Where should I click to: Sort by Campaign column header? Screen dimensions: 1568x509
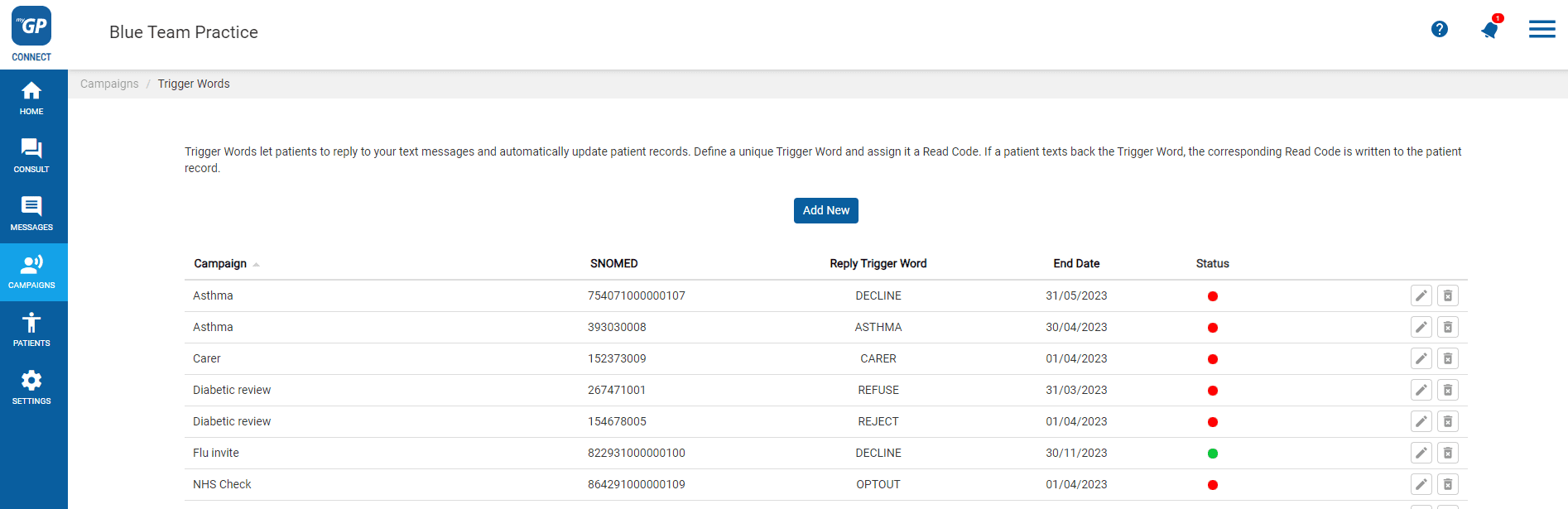220,263
